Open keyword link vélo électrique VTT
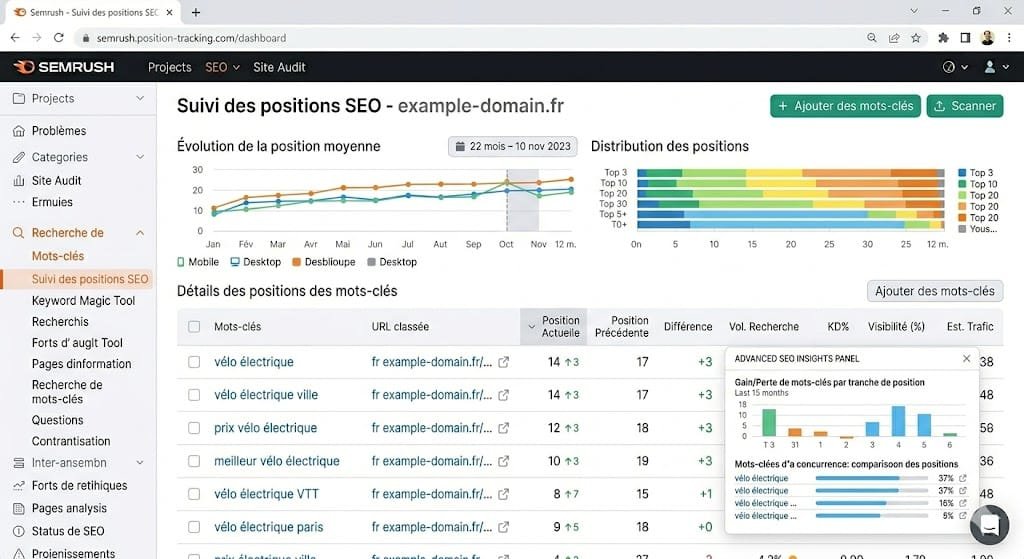This screenshot has width=1024, height=559. click(266, 494)
